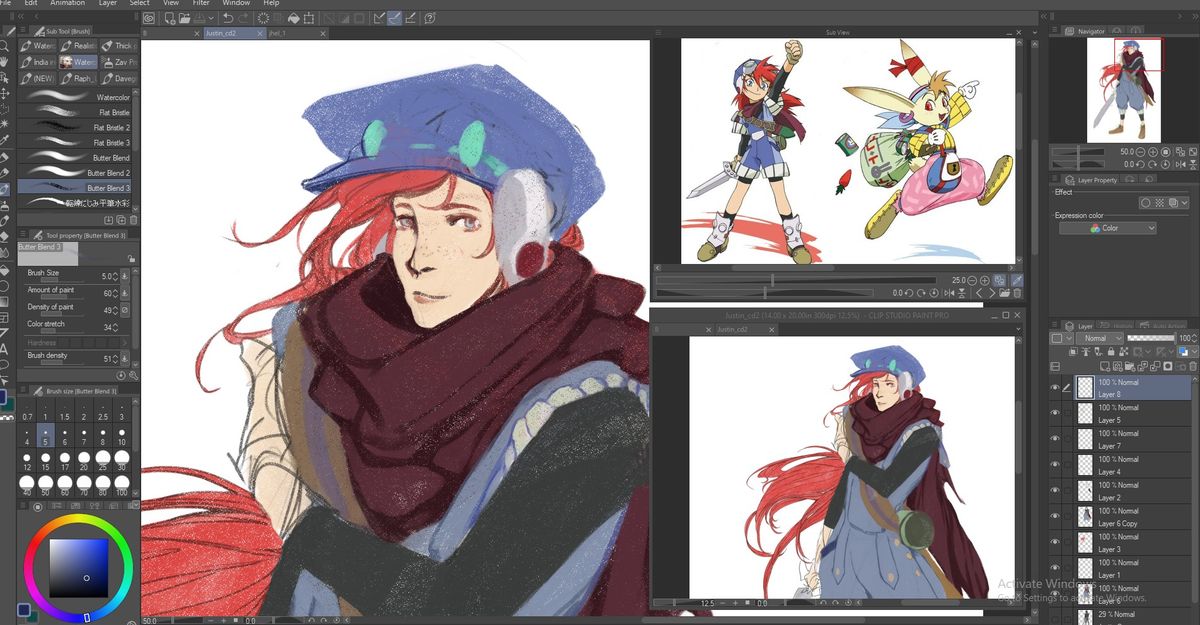Image resolution: width=1200 pixels, height=625 pixels.
Task: Click the Clip Studio launcher icon in the command bar
Action: tap(149, 18)
